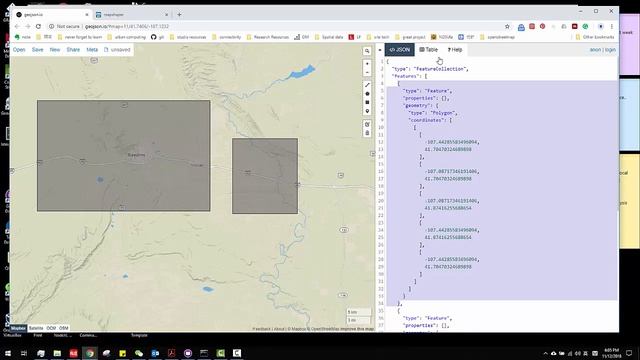Select the Satellite base layer
Image resolution: width=640 pixels, height=360 pixels.
tap(36, 328)
